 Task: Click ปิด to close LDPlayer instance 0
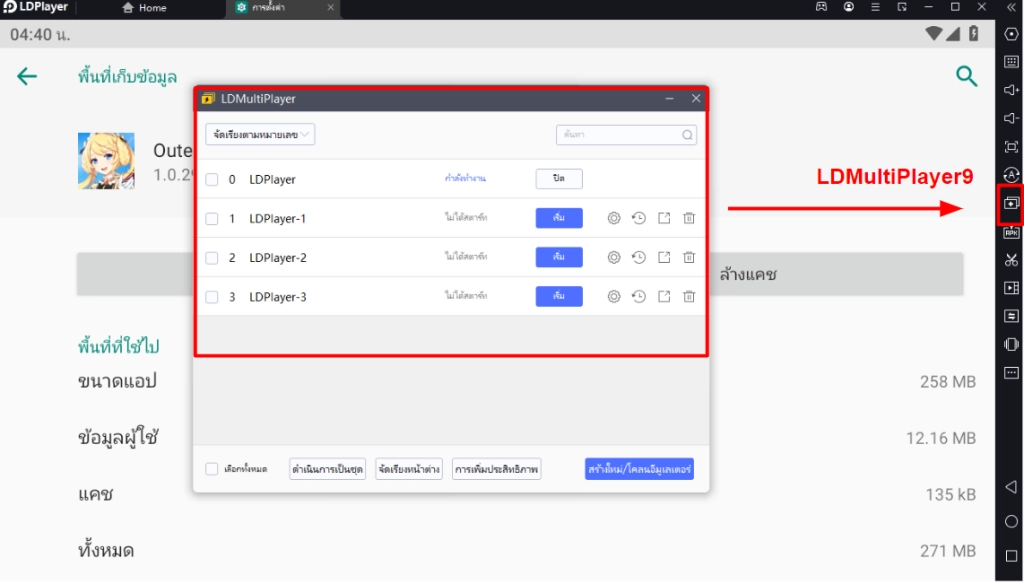click(x=559, y=178)
